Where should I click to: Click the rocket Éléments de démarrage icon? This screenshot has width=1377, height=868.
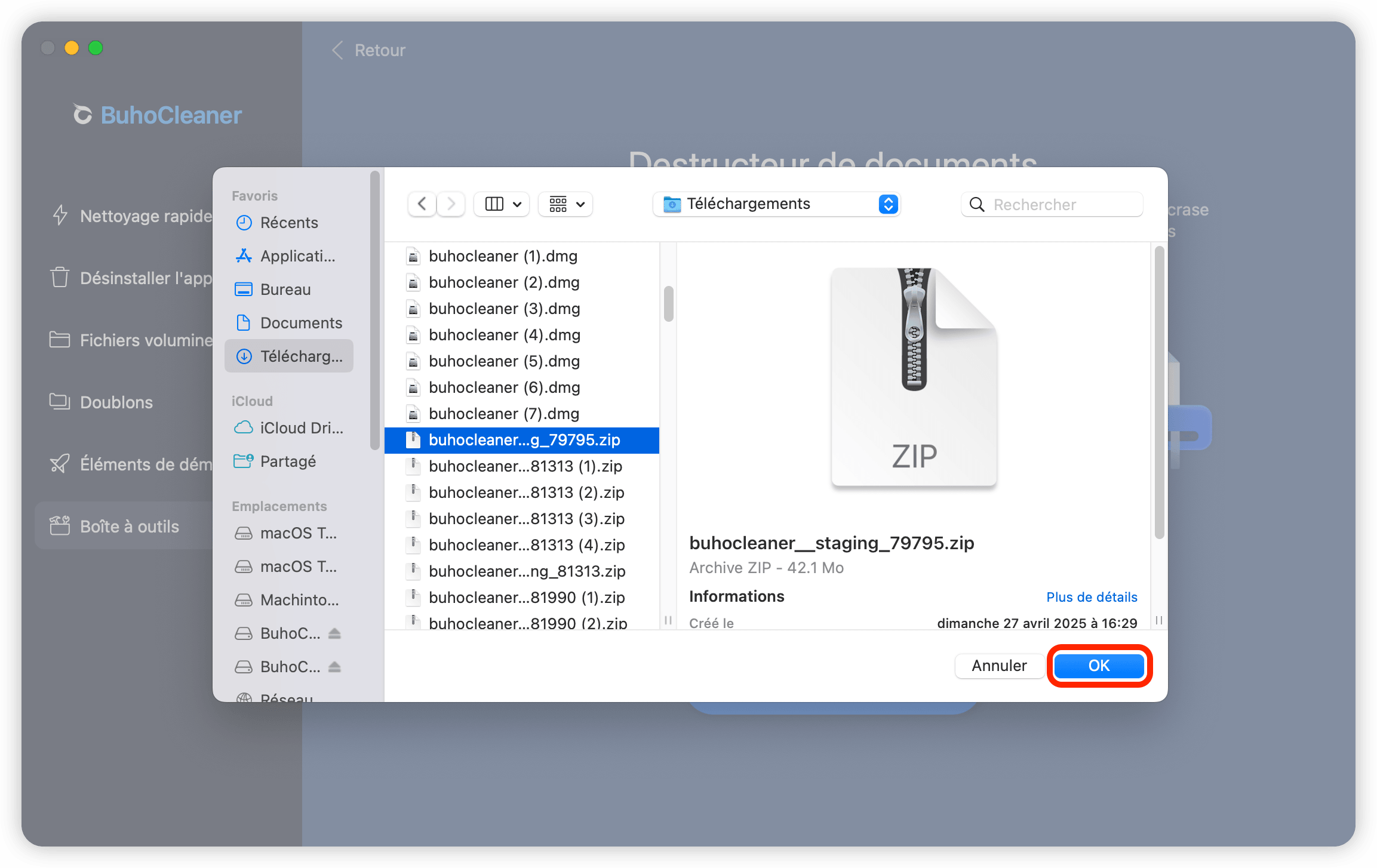[x=60, y=464]
